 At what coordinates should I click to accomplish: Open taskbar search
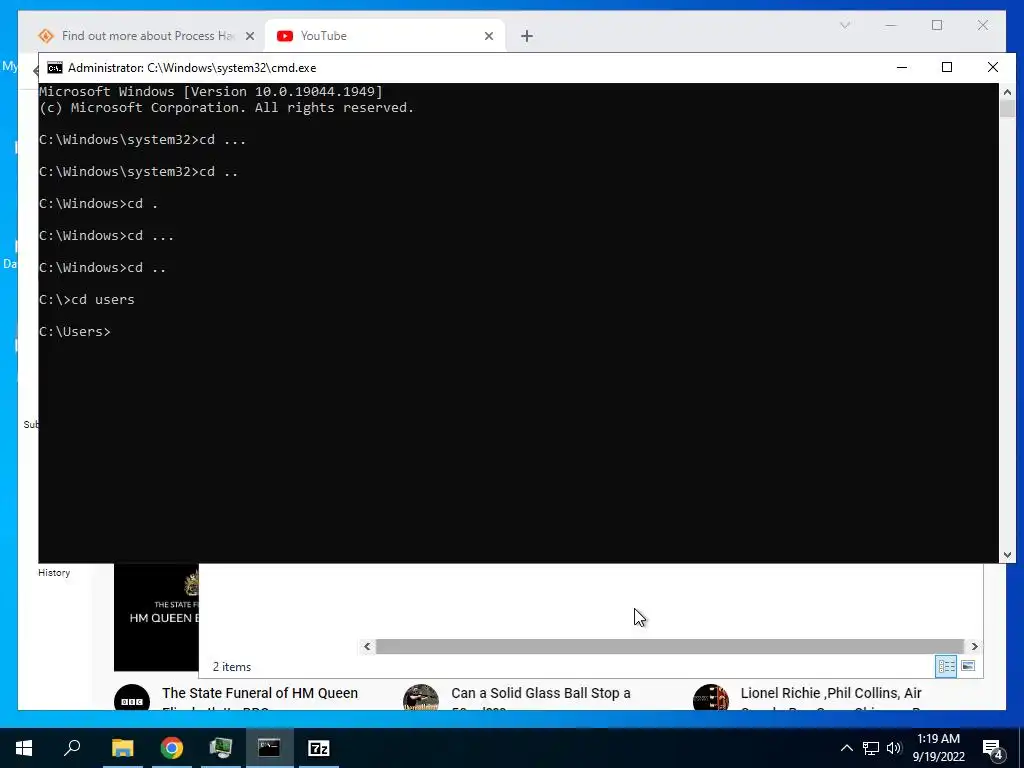point(72,748)
